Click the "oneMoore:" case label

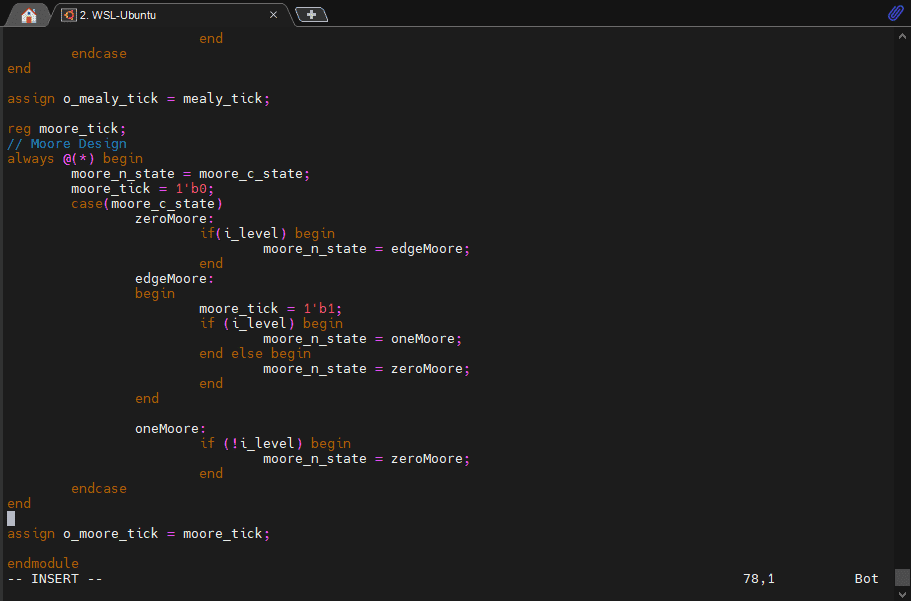pyautogui.click(x=171, y=429)
